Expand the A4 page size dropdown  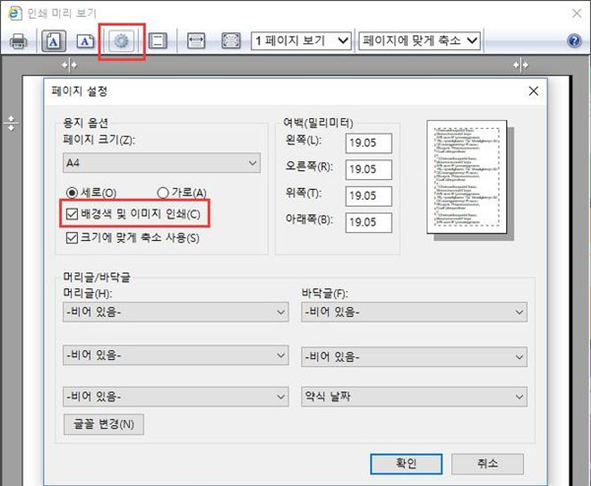pos(161,163)
